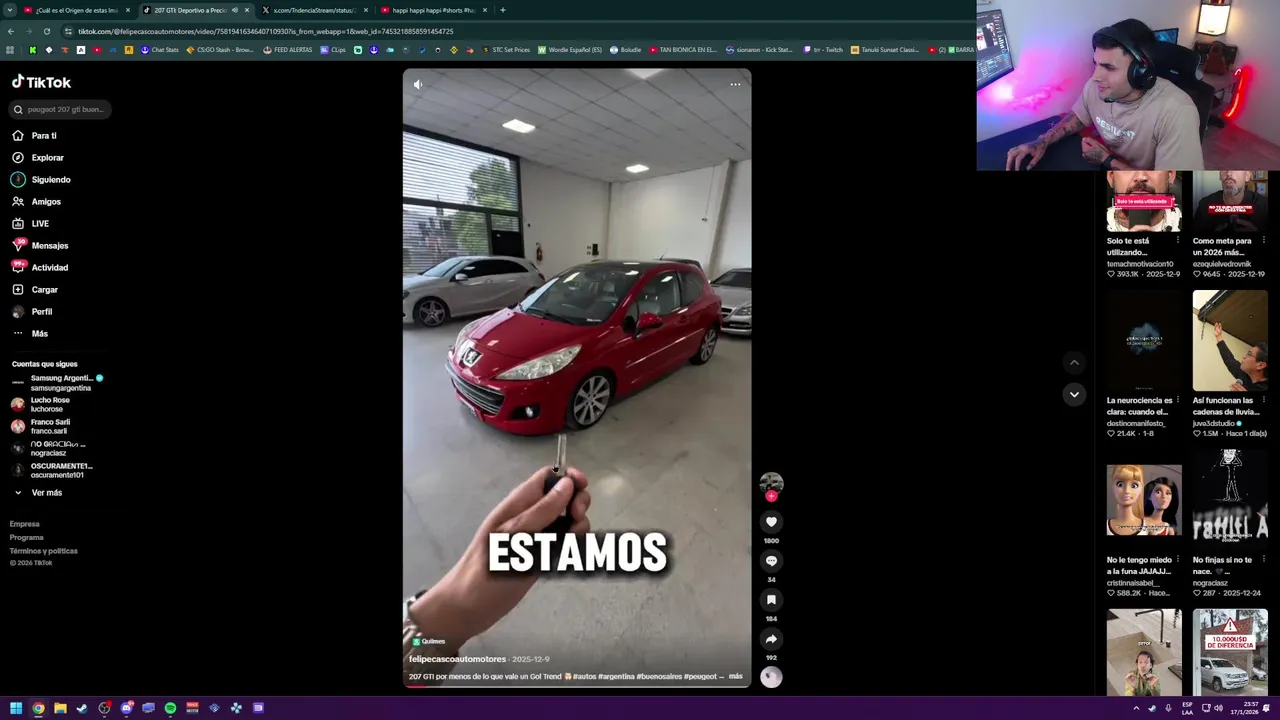The height and width of the screenshot is (720, 1280).
Task: Switch to the x.com TridenciaStream tab
Action: [315, 10]
